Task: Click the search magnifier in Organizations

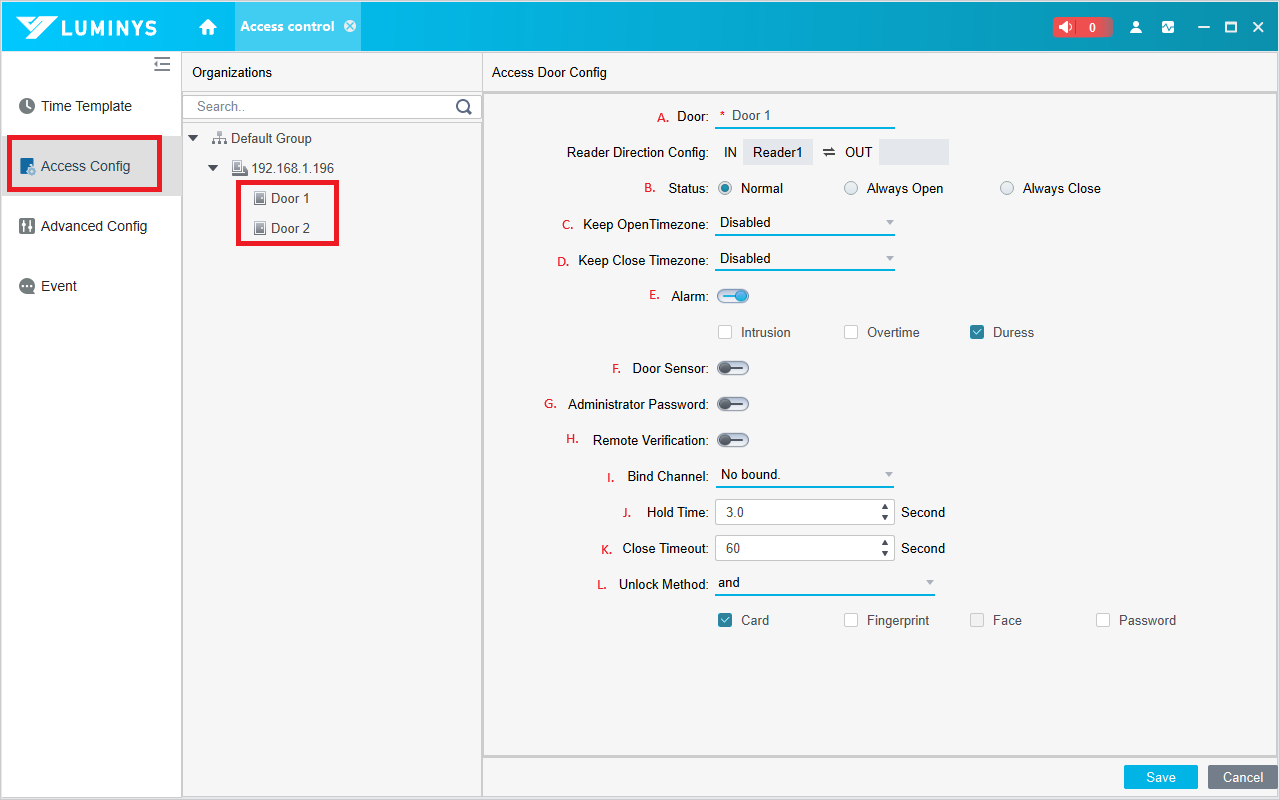Action: point(464,107)
